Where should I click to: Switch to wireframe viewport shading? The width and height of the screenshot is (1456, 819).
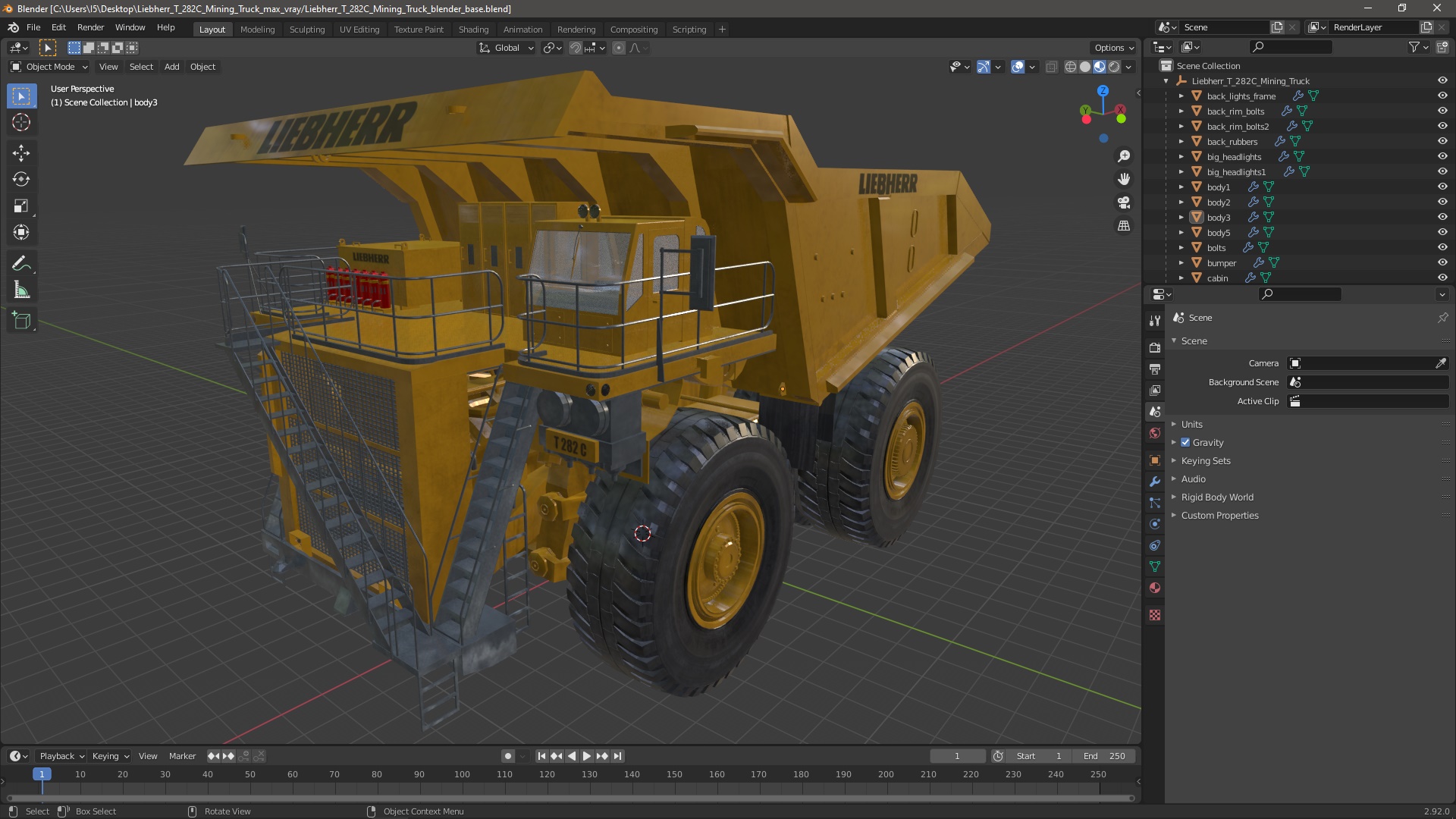pyautogui.click(x=1071, y=67)
